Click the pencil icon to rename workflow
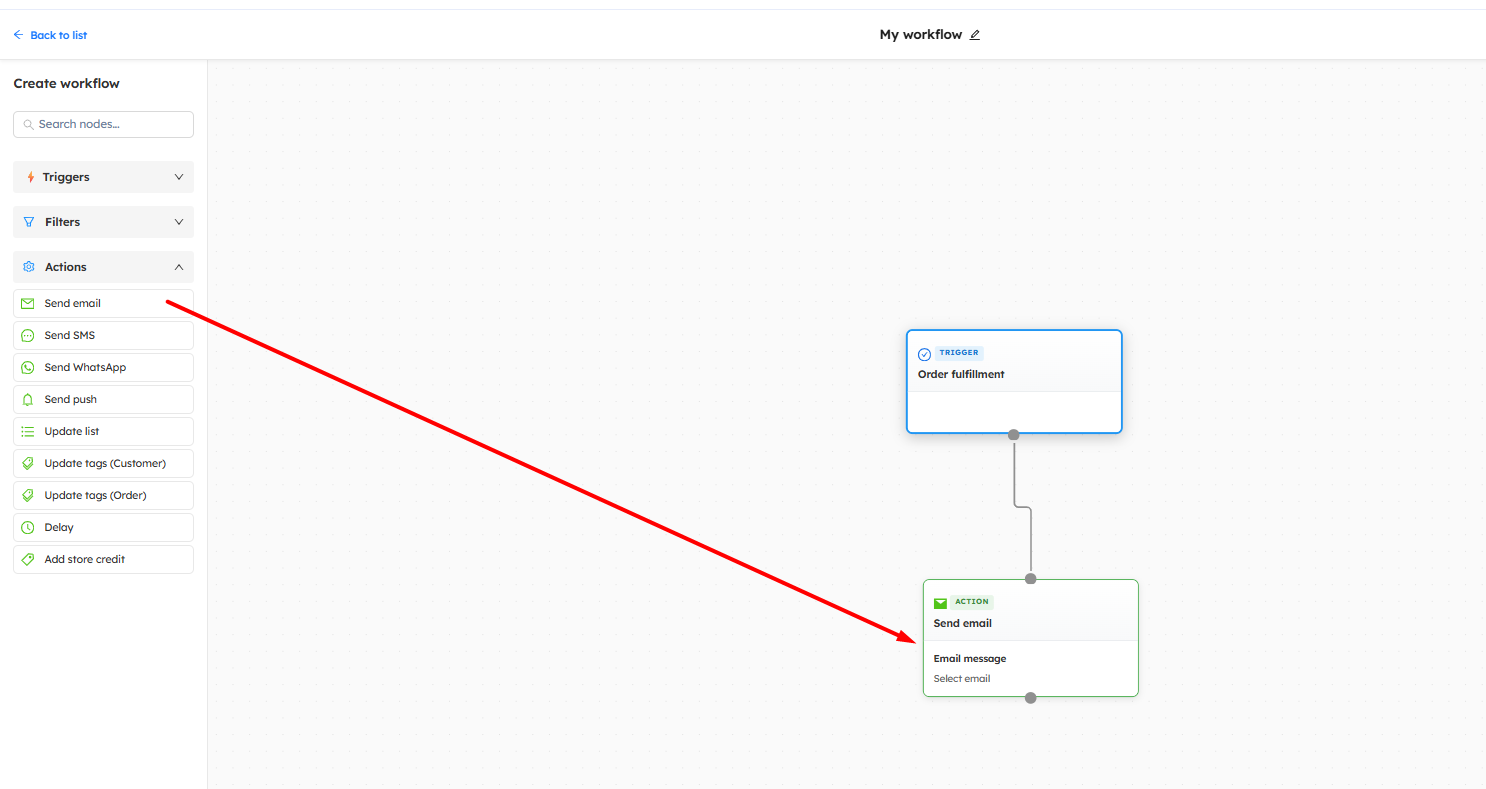Image resolution: width=1486 pixels, height=789 pixels. click(975, 35)
